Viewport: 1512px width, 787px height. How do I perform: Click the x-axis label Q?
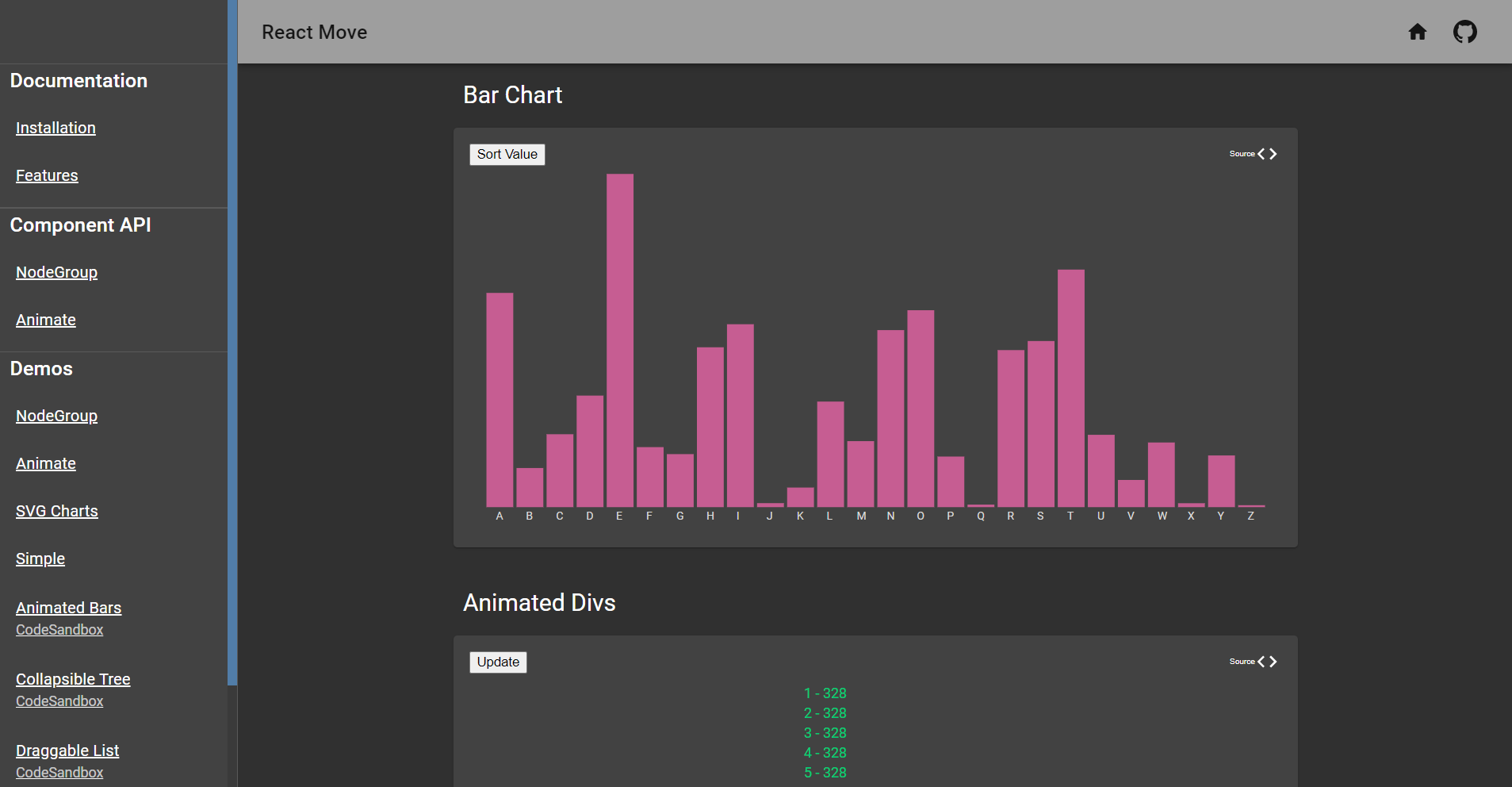981,516
